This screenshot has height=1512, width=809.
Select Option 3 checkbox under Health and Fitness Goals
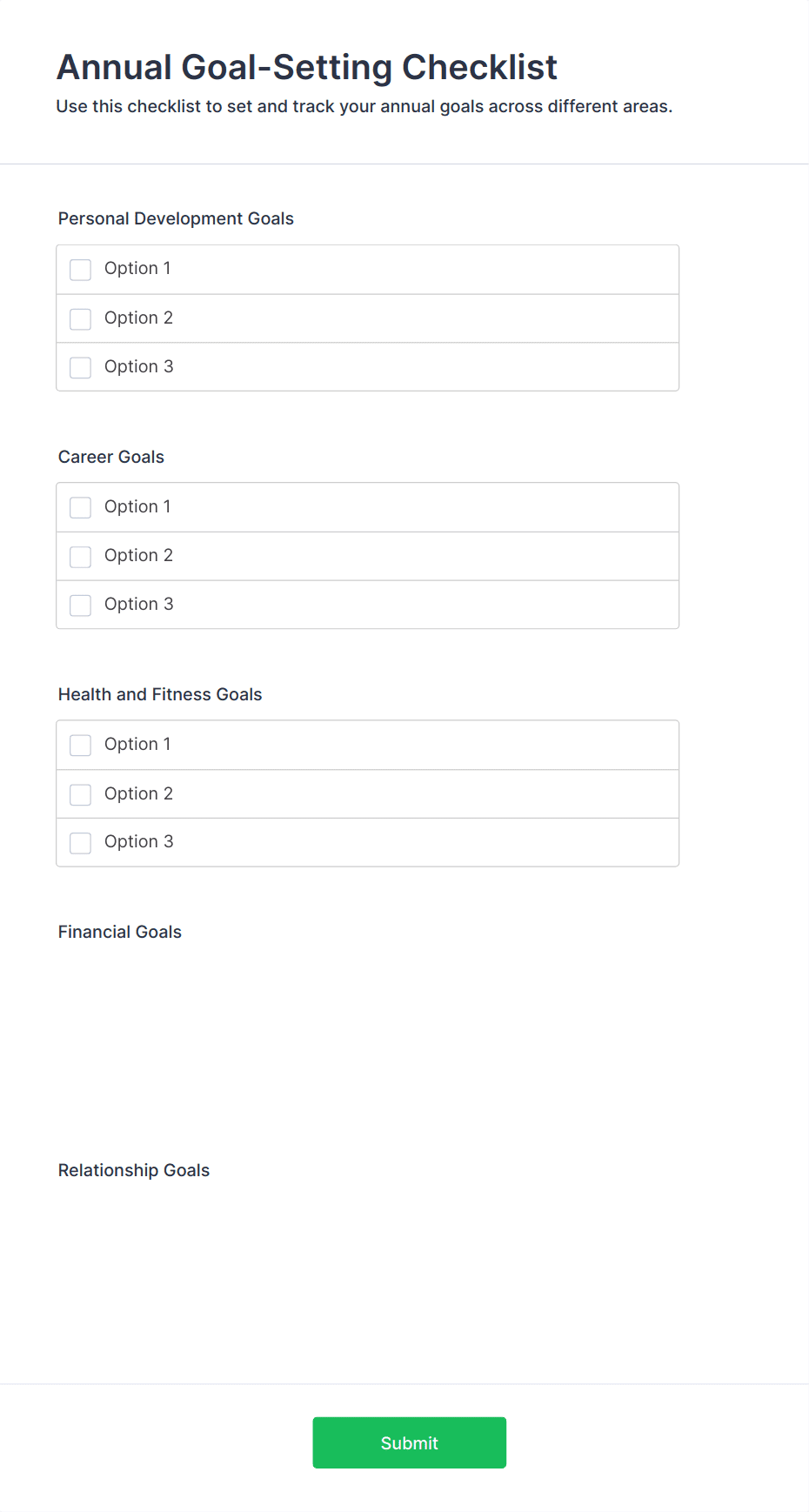(81, 843)
